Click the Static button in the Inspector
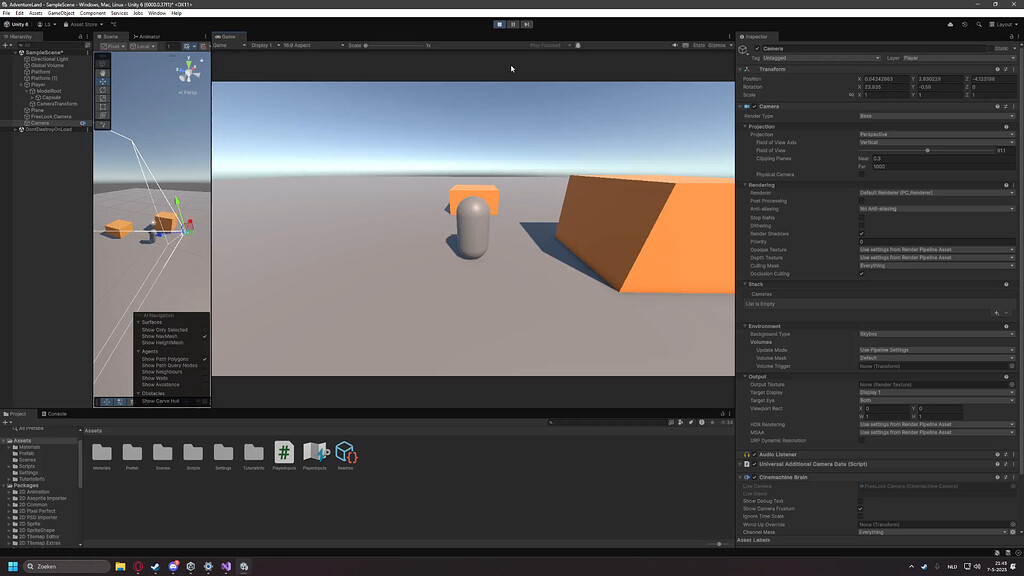 pos(1000,48)
